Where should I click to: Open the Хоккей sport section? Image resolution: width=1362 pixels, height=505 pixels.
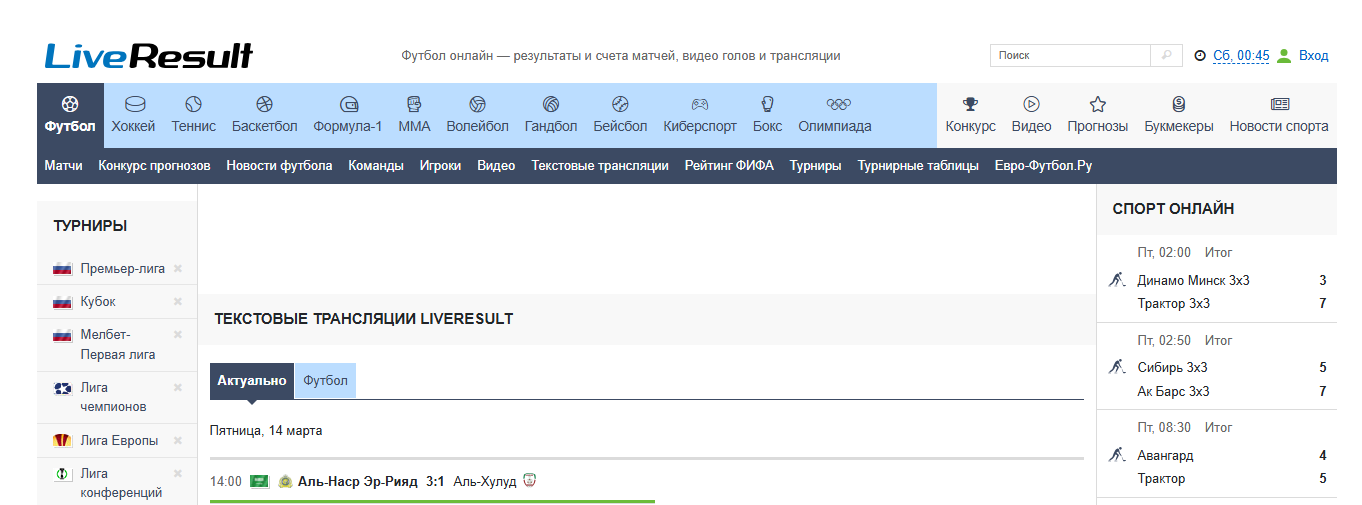coord(134,115)
